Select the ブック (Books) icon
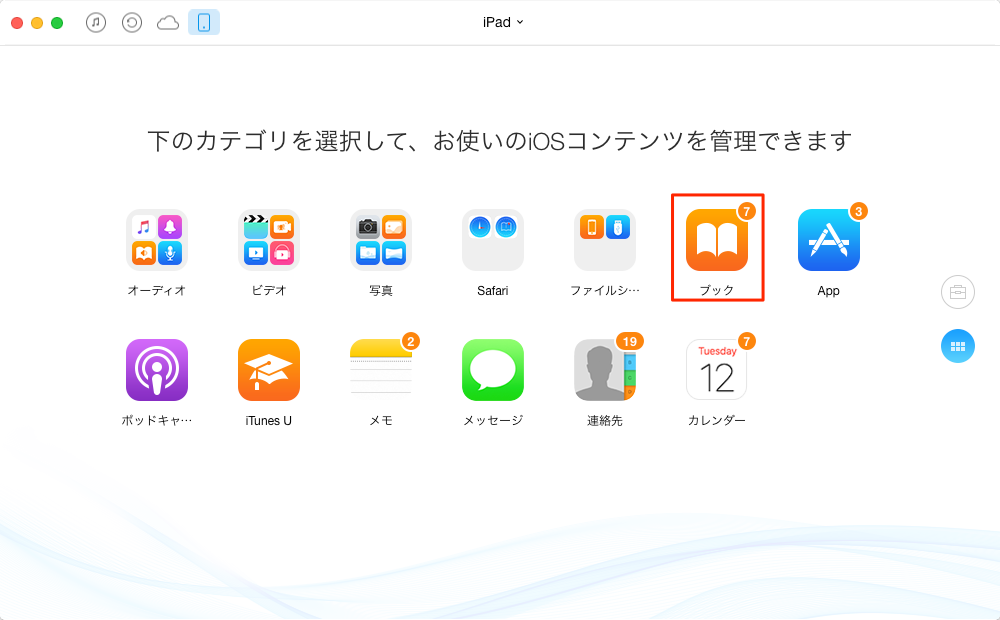1000x620 pixels. [717, 240]
